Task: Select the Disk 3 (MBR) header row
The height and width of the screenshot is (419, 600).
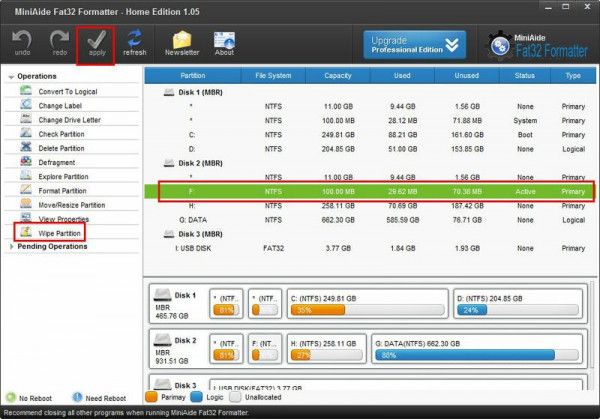Action: pos(370,234)
